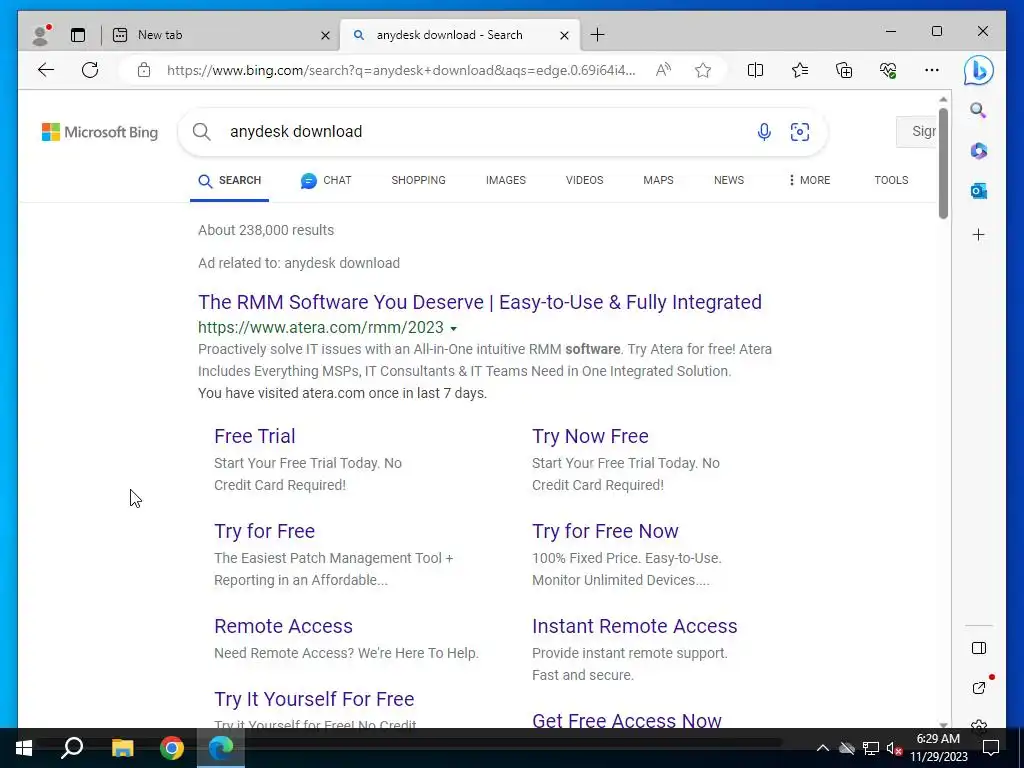
Task: Open the notification center
Action: (x=991, y=748)
